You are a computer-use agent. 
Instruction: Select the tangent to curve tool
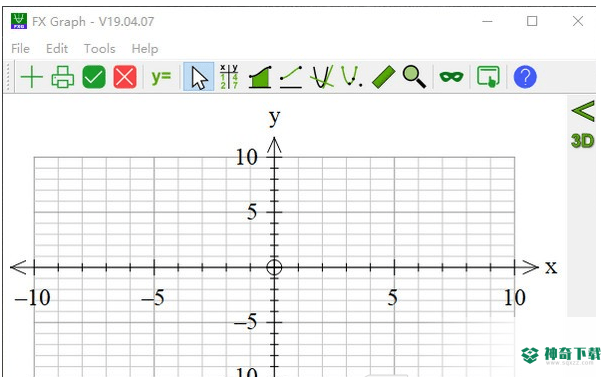pos(322,77)
